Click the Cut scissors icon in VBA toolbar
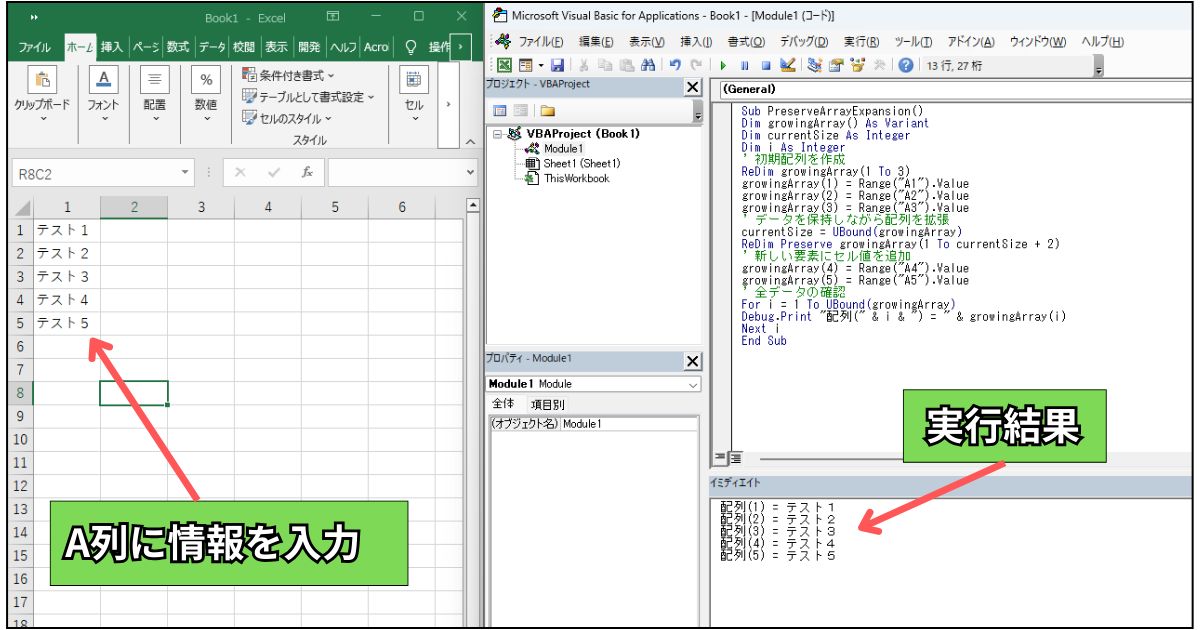 [x=586, y=65]
